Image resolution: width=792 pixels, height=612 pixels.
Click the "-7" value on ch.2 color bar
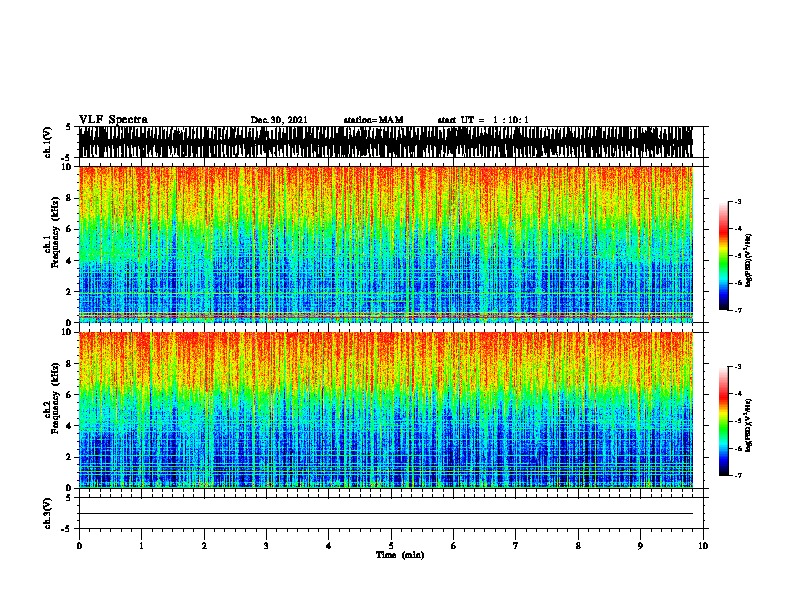point(737,475)
